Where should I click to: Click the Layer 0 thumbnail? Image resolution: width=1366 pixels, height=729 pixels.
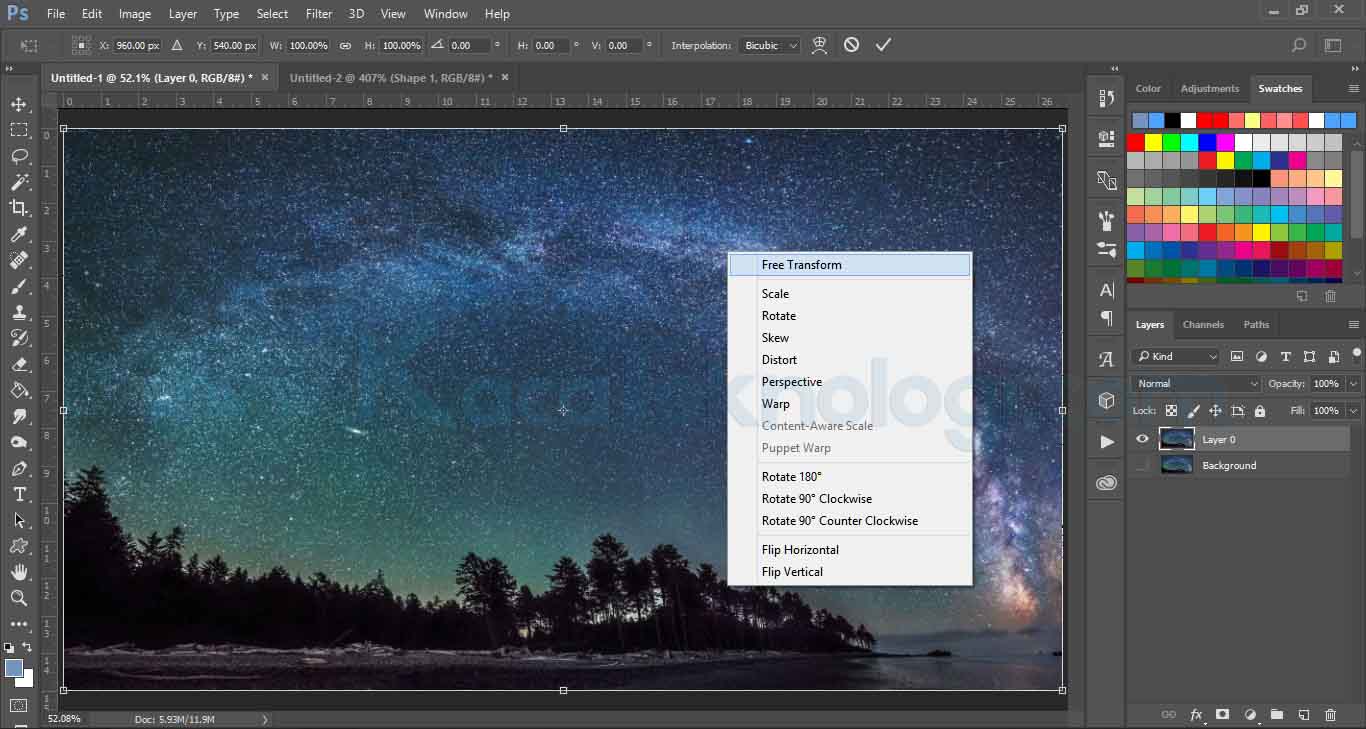click(x=1176, y=439)
